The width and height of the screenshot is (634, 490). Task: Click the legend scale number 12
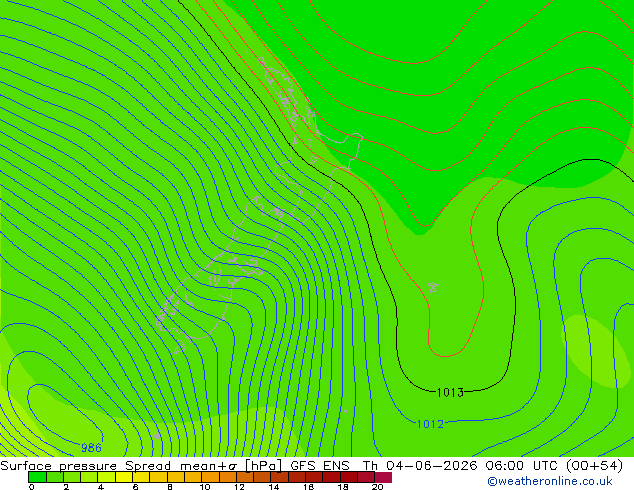(x=239, y=486)
